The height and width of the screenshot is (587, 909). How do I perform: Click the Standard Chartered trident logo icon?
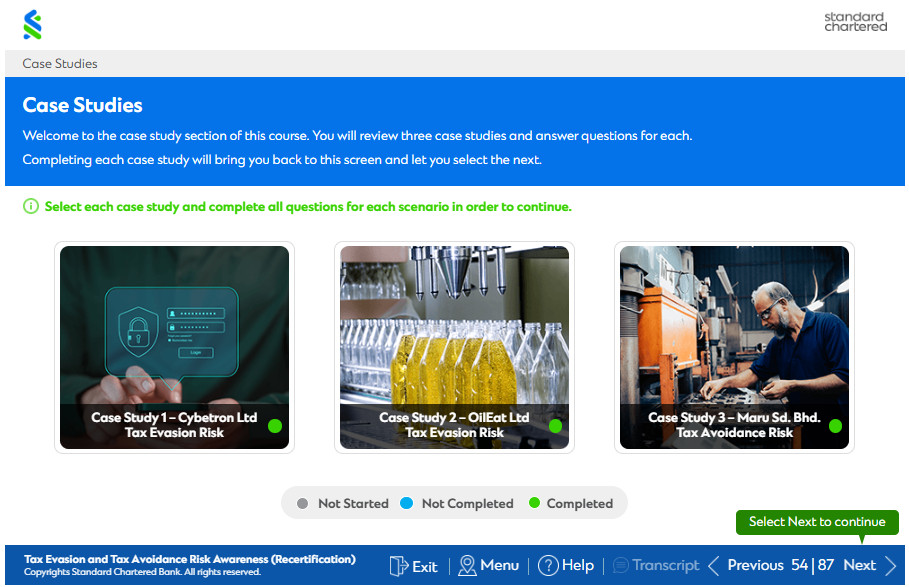pos(32,25)
